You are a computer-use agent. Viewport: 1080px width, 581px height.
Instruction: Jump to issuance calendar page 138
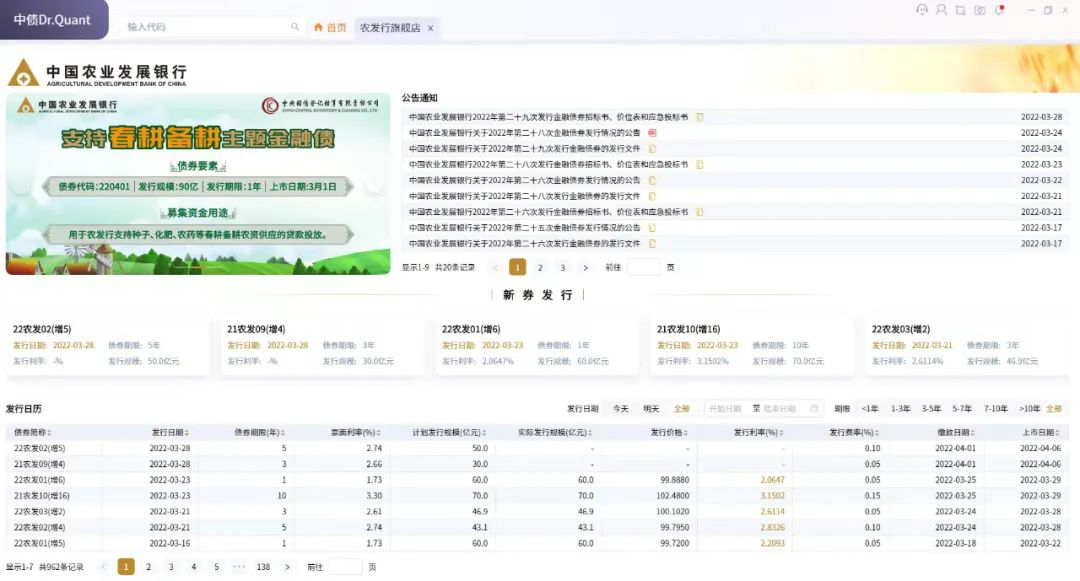[263, 567]
